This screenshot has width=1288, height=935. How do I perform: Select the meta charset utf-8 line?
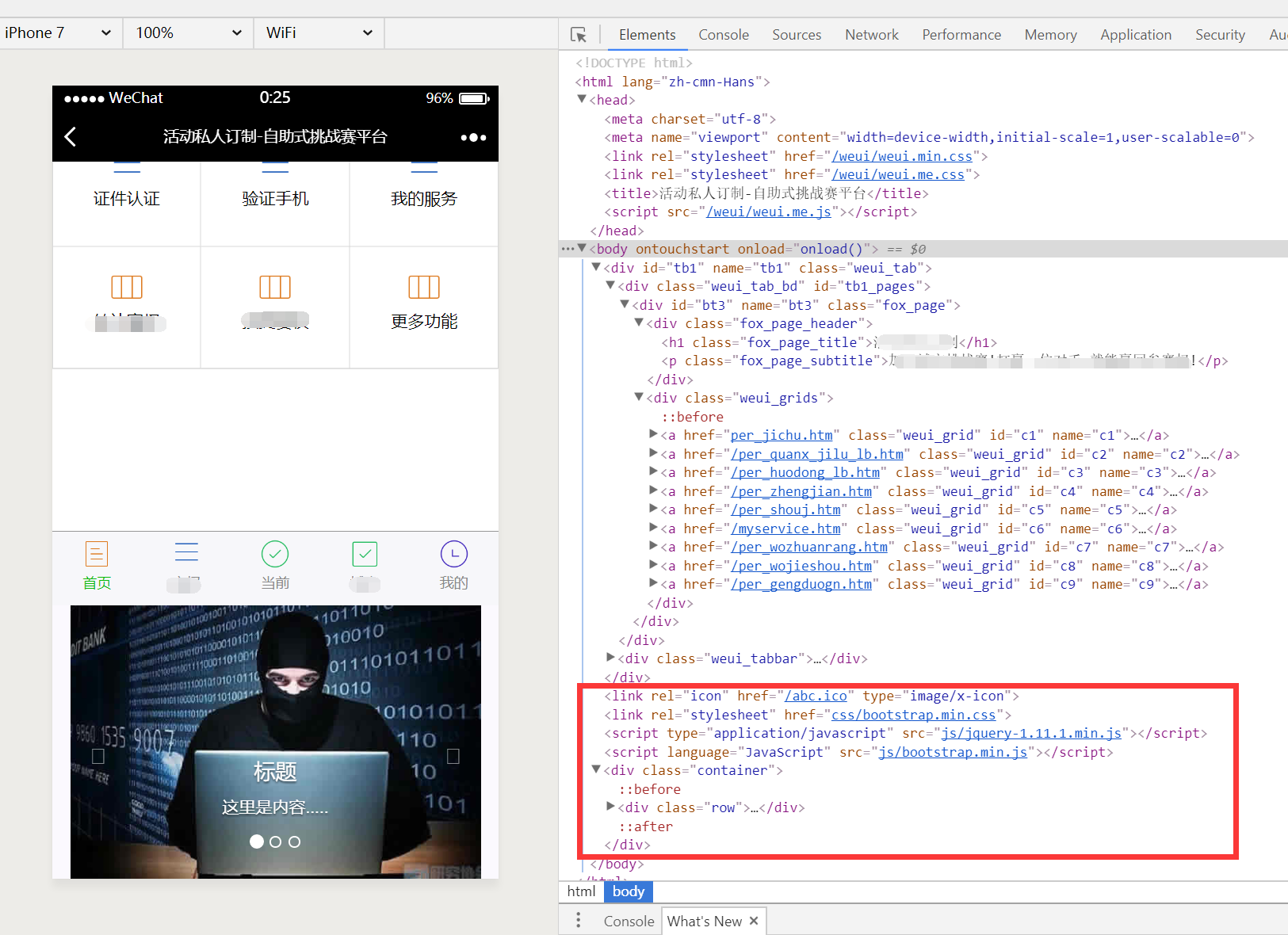coord(690,119)
